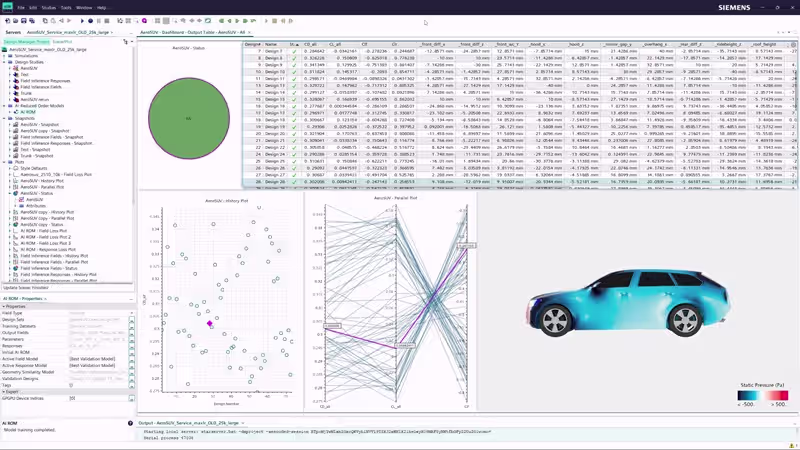Sort table by Design# column header
This screenshot has height=450, width=800.
[253, 44]
